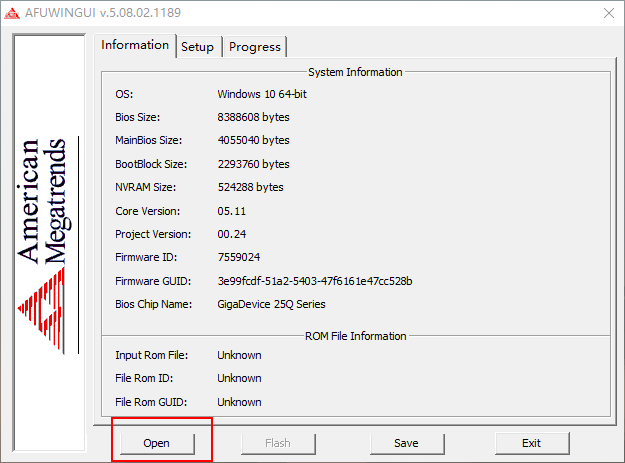Click the Input Rom File "Unknown" value
Viewport: 625px width, 463px height.
(x=239, y=355)
